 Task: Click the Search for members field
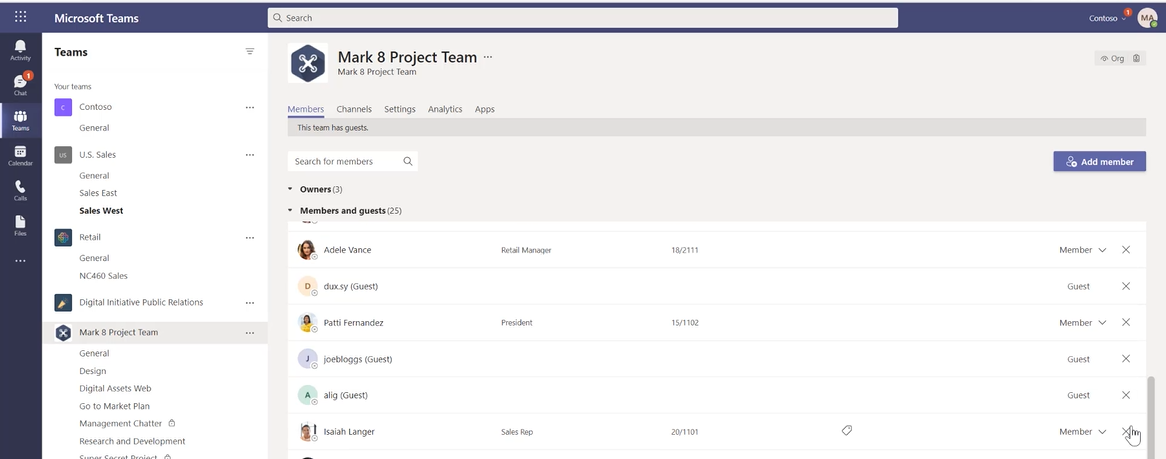[x=352, y=161]
